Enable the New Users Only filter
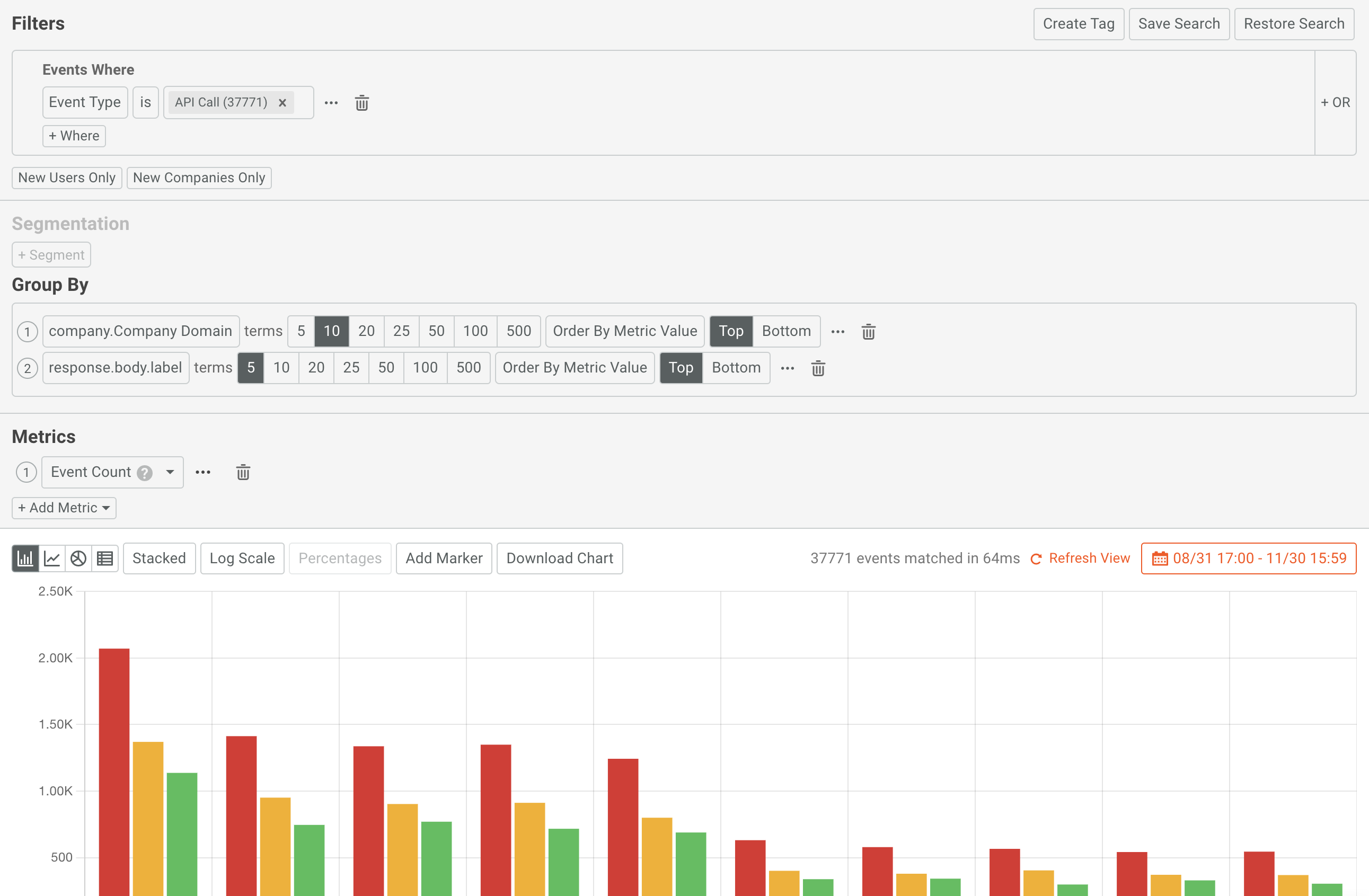The image size is (1369, 896). point(67,178)
